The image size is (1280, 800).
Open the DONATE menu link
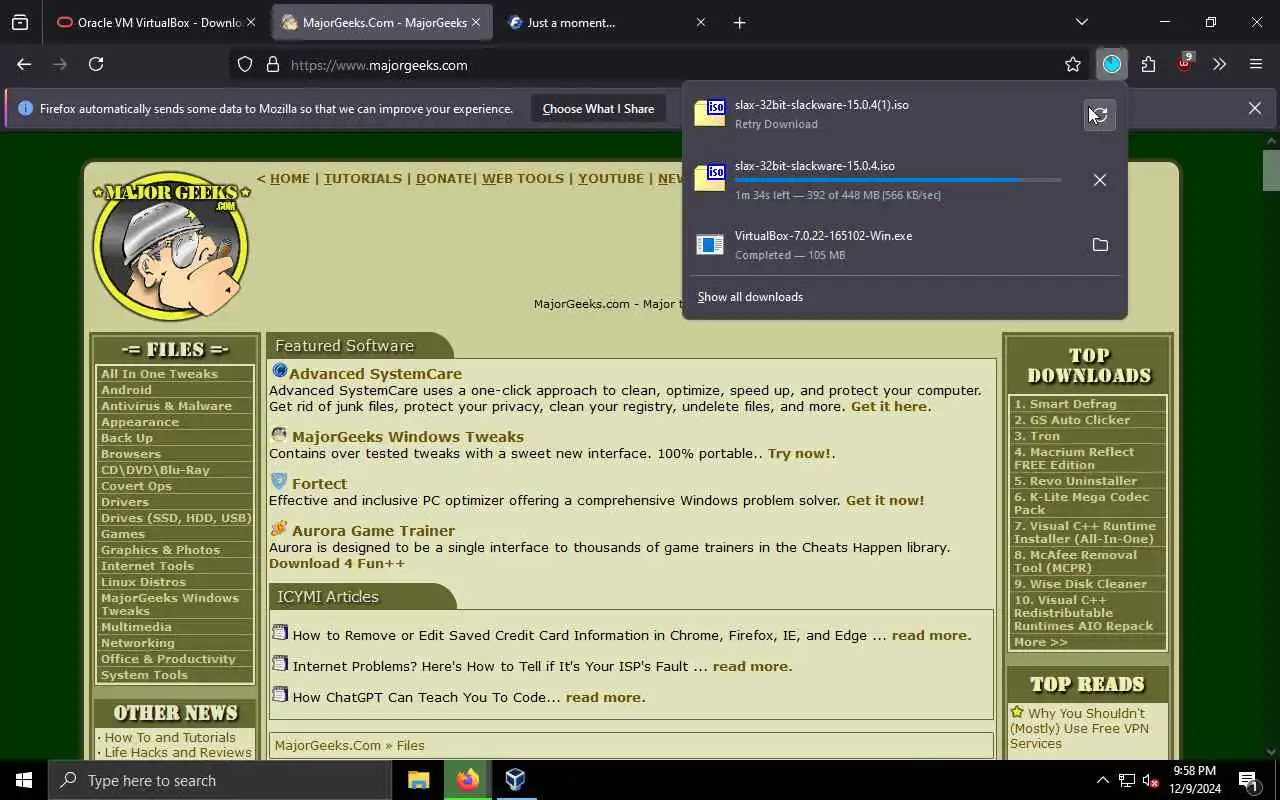444,179
